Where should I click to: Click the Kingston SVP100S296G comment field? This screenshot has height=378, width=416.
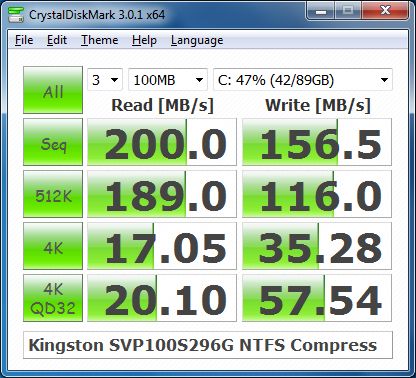[208, 345]
